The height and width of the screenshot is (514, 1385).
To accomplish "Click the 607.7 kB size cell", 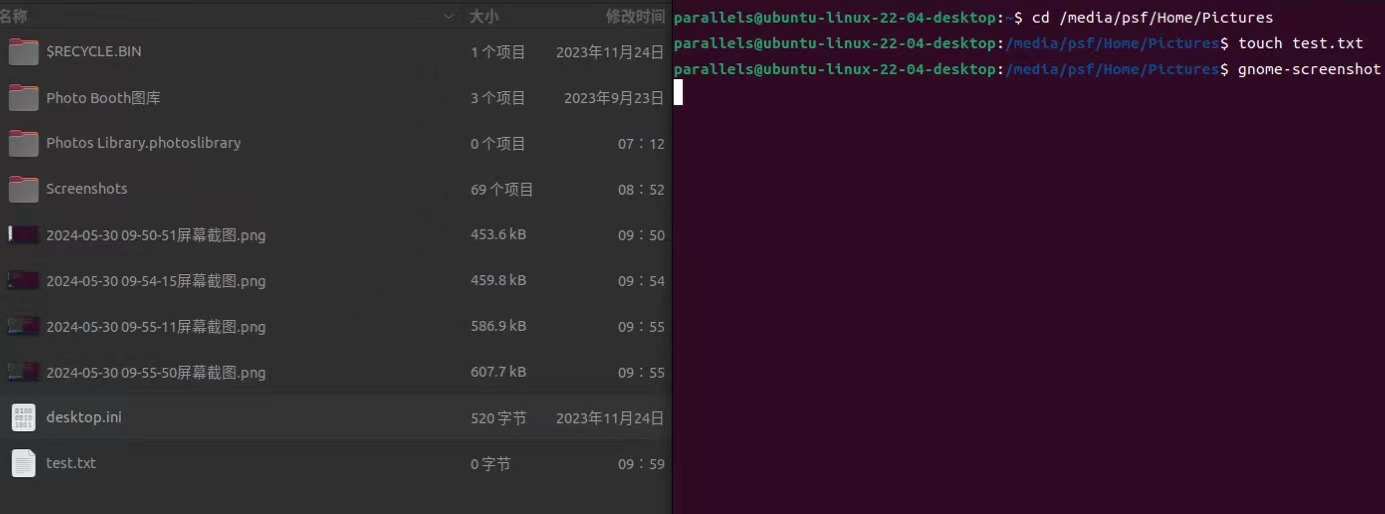I will (x=498, y=372).
